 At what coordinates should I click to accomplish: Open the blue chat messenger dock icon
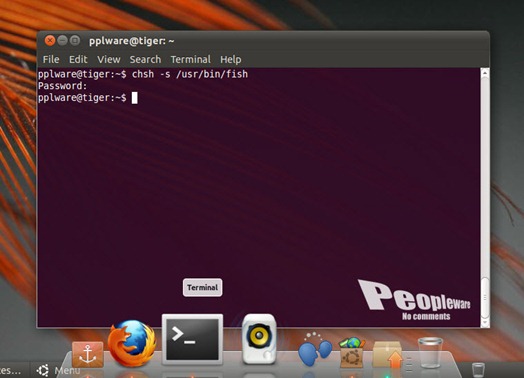(314, 349)
